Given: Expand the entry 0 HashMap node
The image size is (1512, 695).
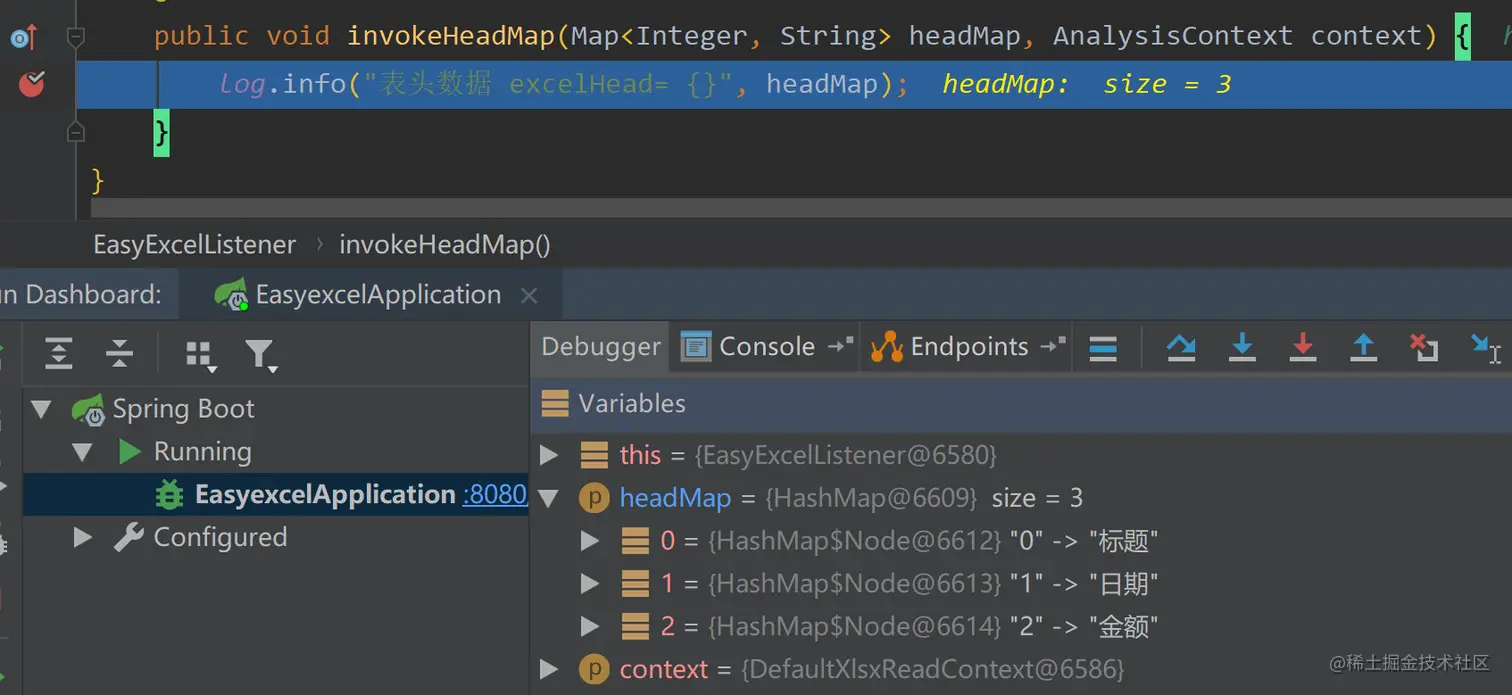Looking at the screenshot, I should click(x=590, y=541).
